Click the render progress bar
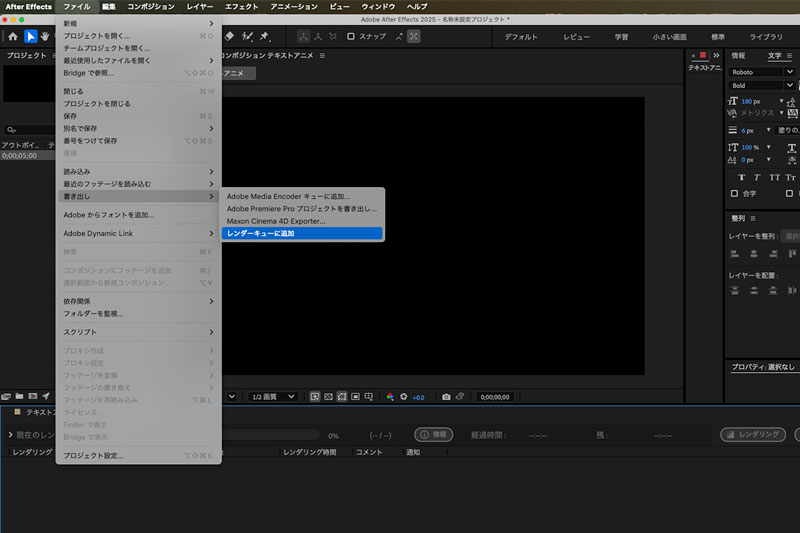The image size is (800, 533). [271, 435]
